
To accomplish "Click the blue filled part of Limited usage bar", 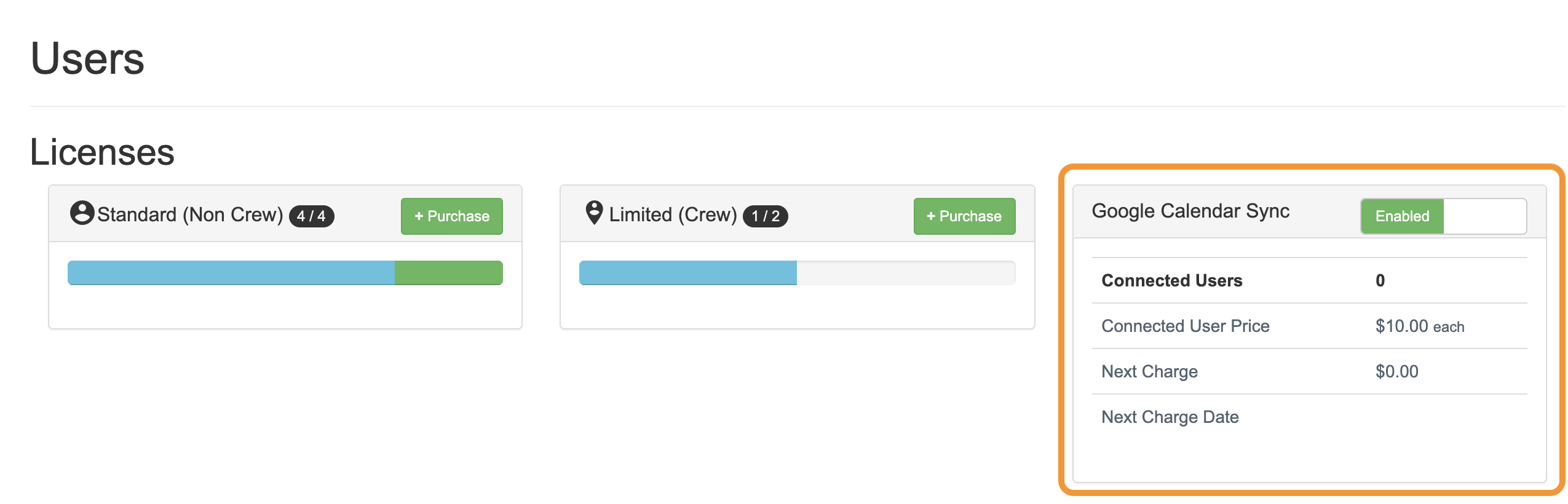I will [x=687, y=273].
